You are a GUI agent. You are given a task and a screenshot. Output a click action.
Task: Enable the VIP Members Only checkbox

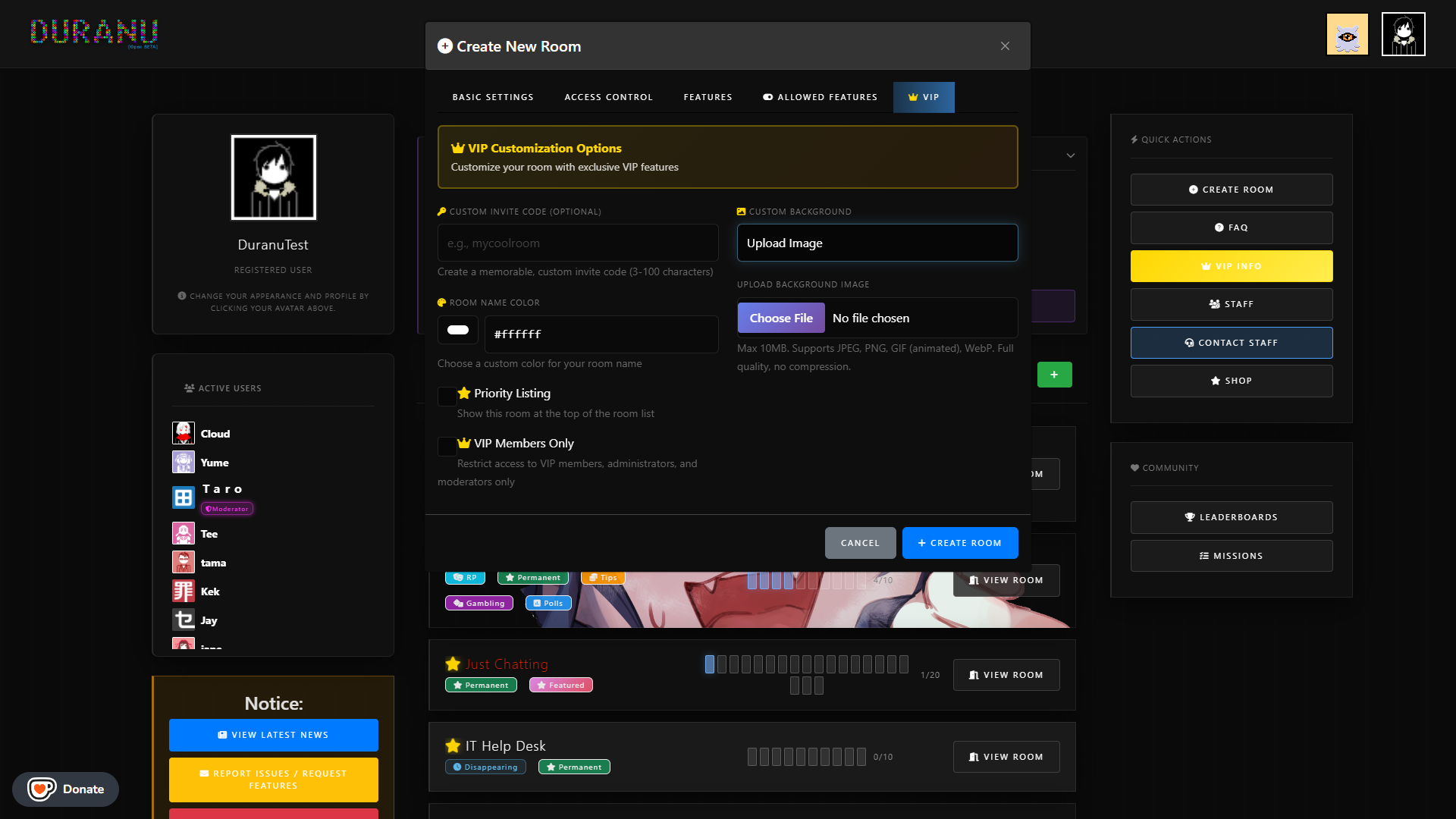(447, 446)
